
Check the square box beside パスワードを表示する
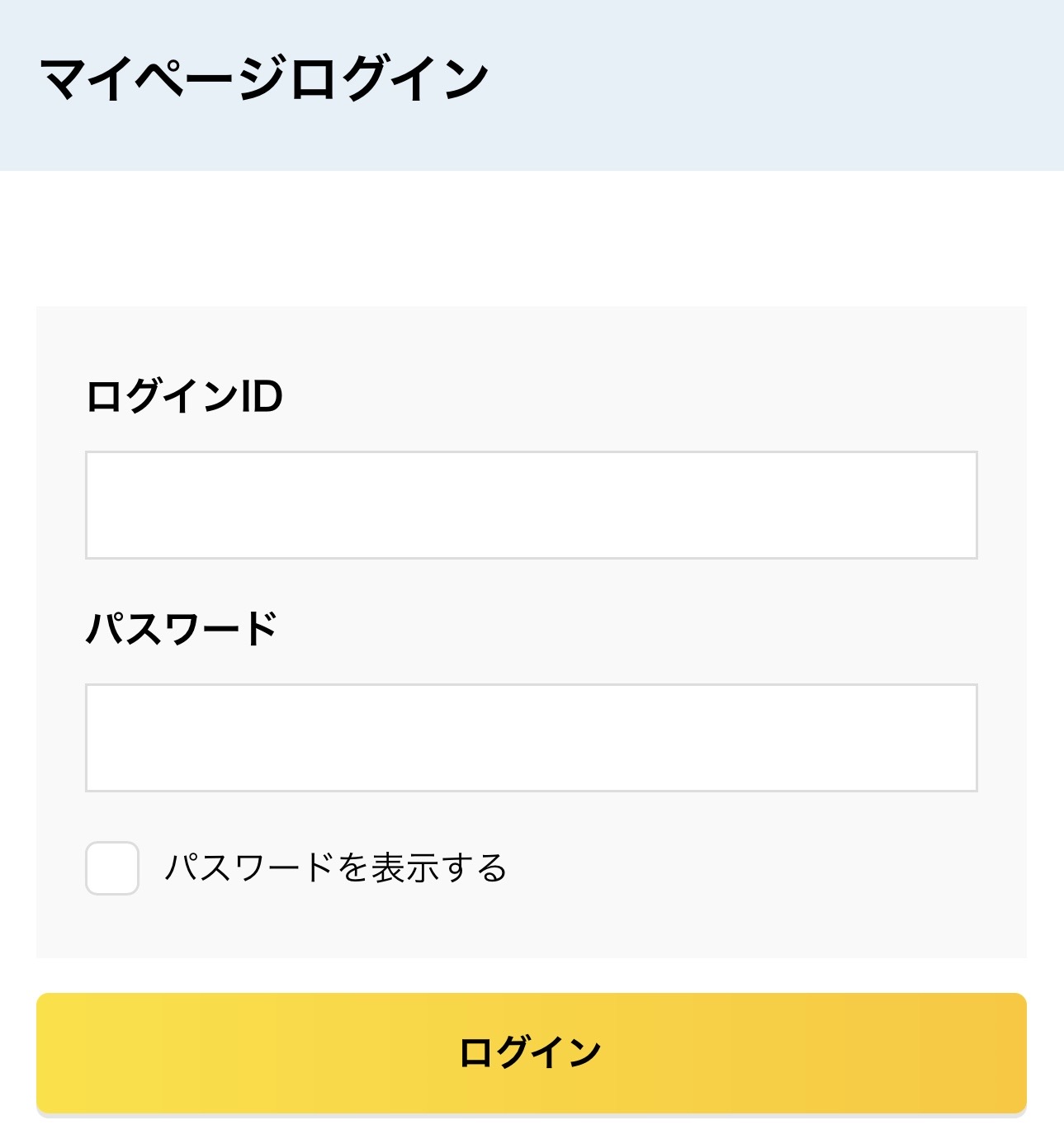point(112,868)
